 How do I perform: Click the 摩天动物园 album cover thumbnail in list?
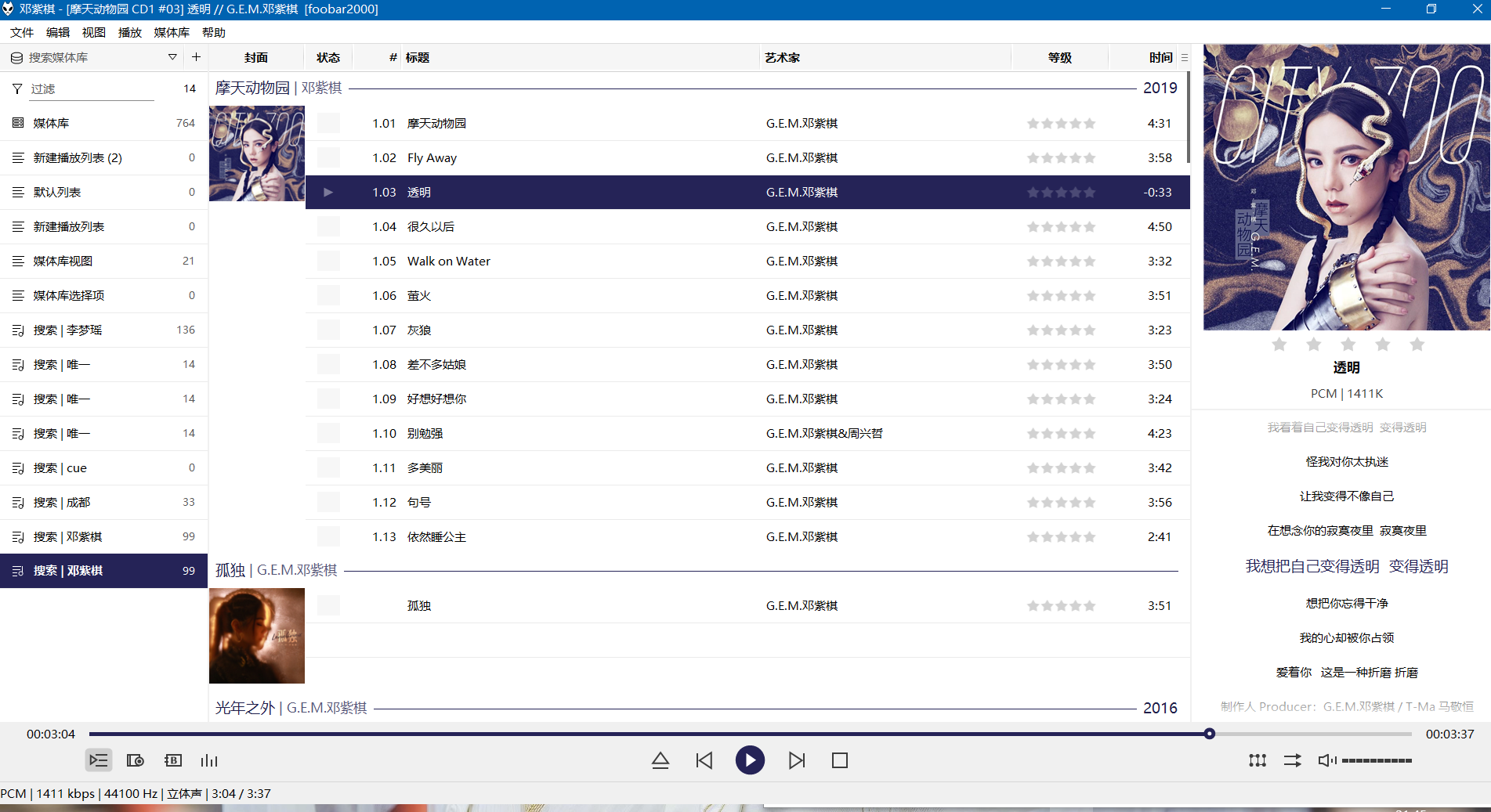pos(257,153)
